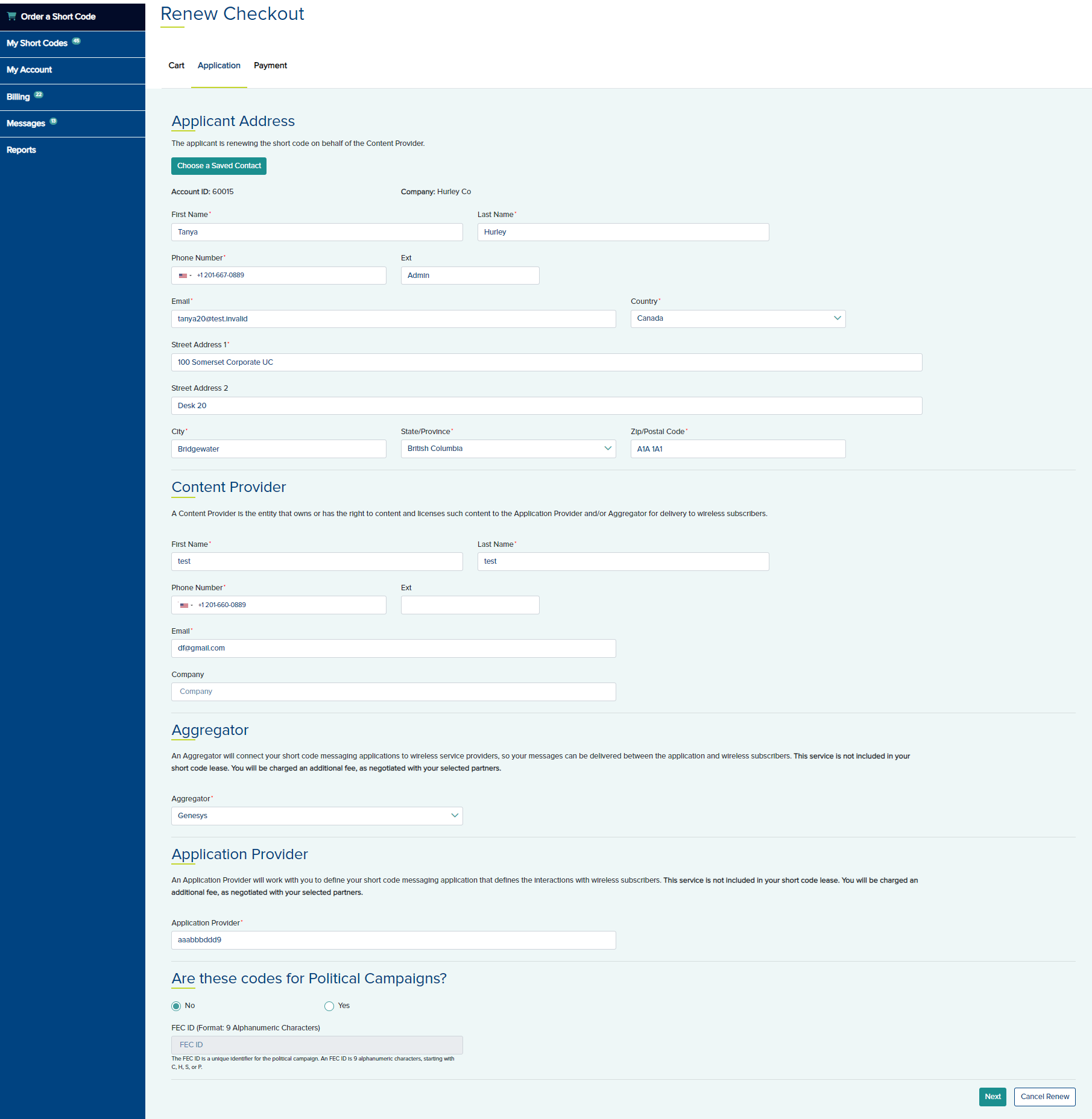The image size is (1092, 1119).
Task: Open content provider phone flag selector
Action: point(186,605)
